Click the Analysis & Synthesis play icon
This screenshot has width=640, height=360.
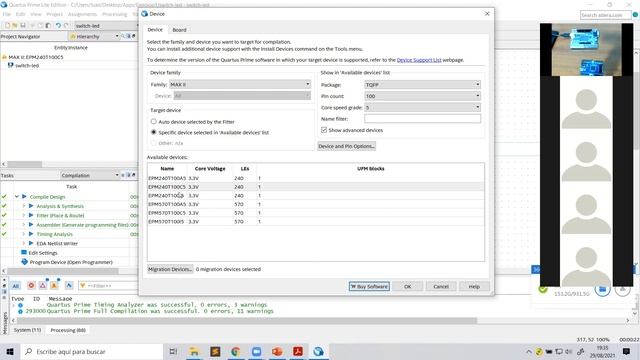tap(31, 206)
